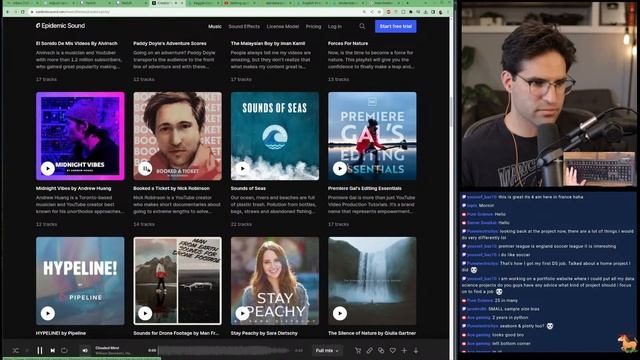Open The Silence of Nature by Giulia Gartner

point(372,333)
